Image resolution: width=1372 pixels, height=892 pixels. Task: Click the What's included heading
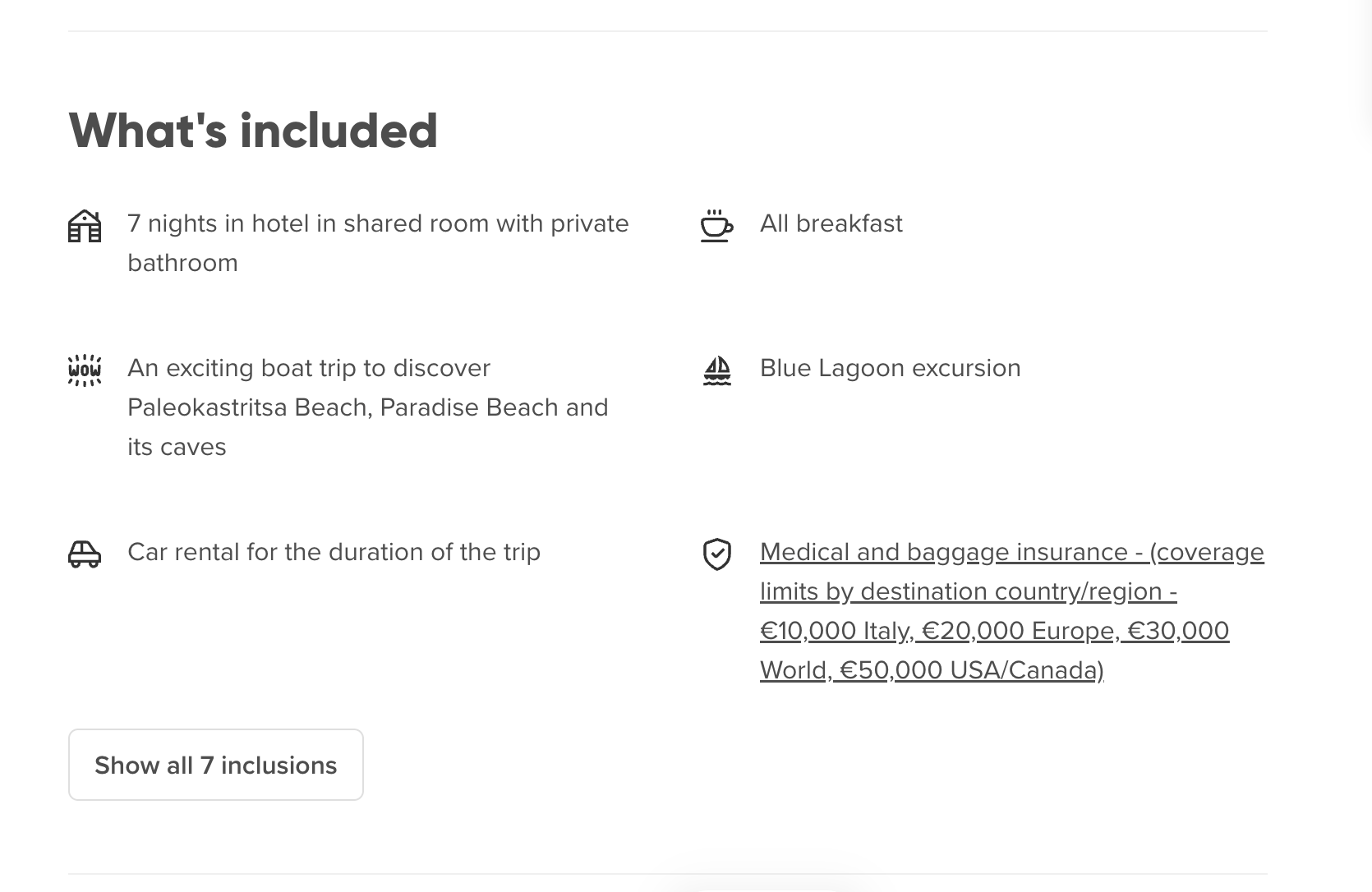click(253, 131)
